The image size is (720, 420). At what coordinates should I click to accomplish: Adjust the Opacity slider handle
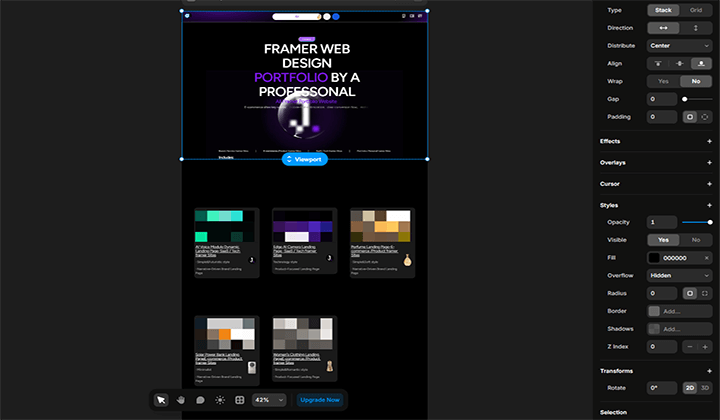click(x=710, y=222)
